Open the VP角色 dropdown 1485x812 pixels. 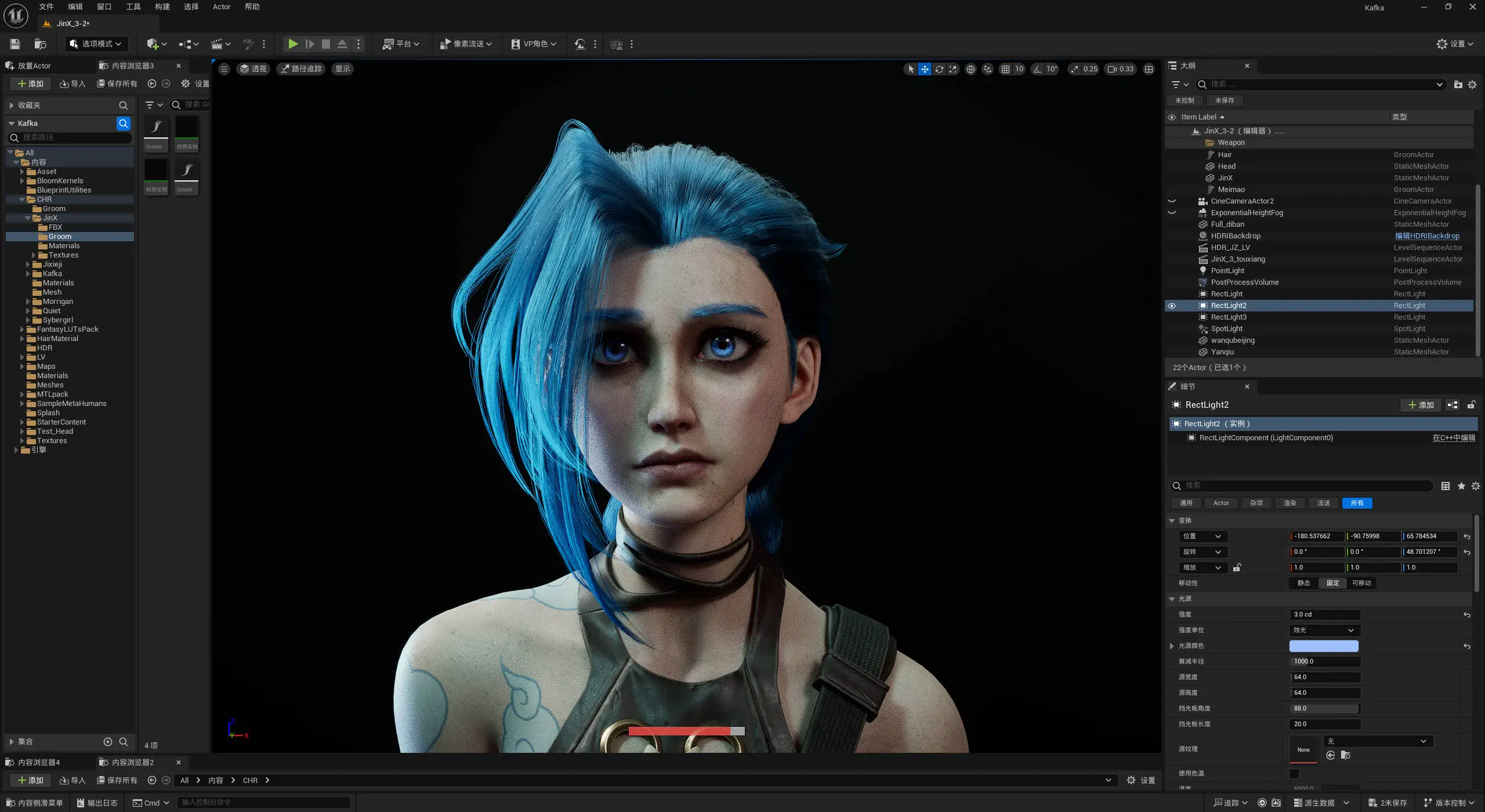(534, 44)
